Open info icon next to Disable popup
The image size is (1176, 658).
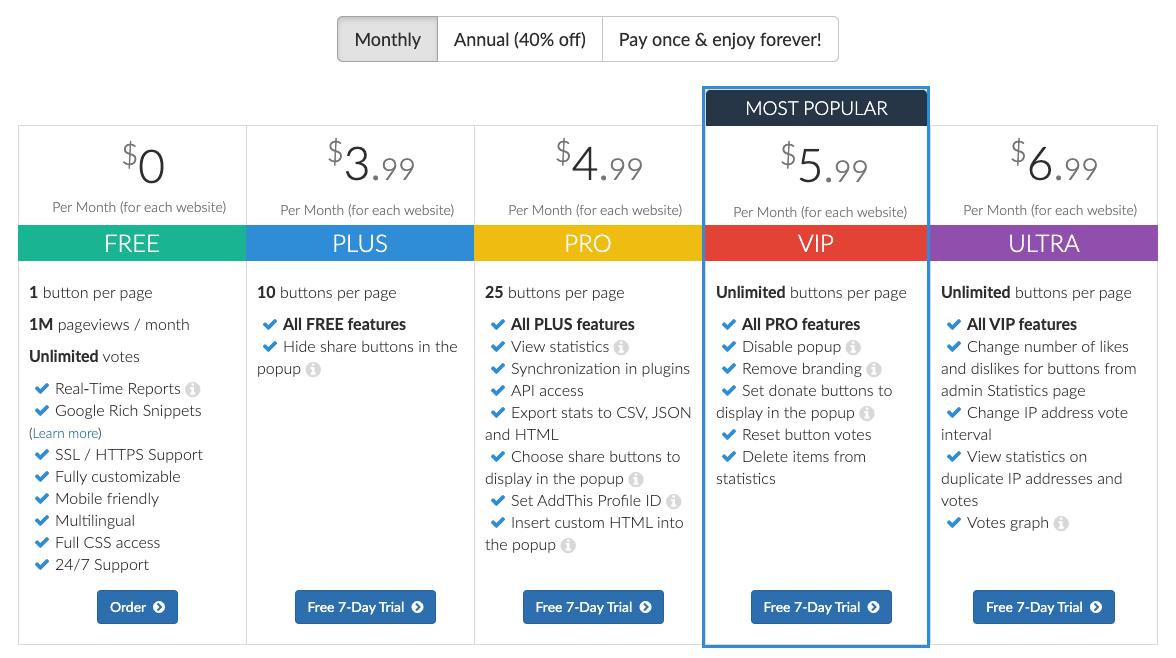click(853, 347)
